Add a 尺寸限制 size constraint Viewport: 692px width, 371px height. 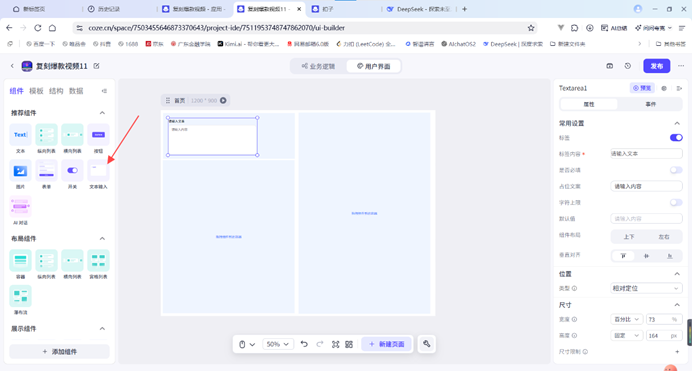click(x=677, y=352)
